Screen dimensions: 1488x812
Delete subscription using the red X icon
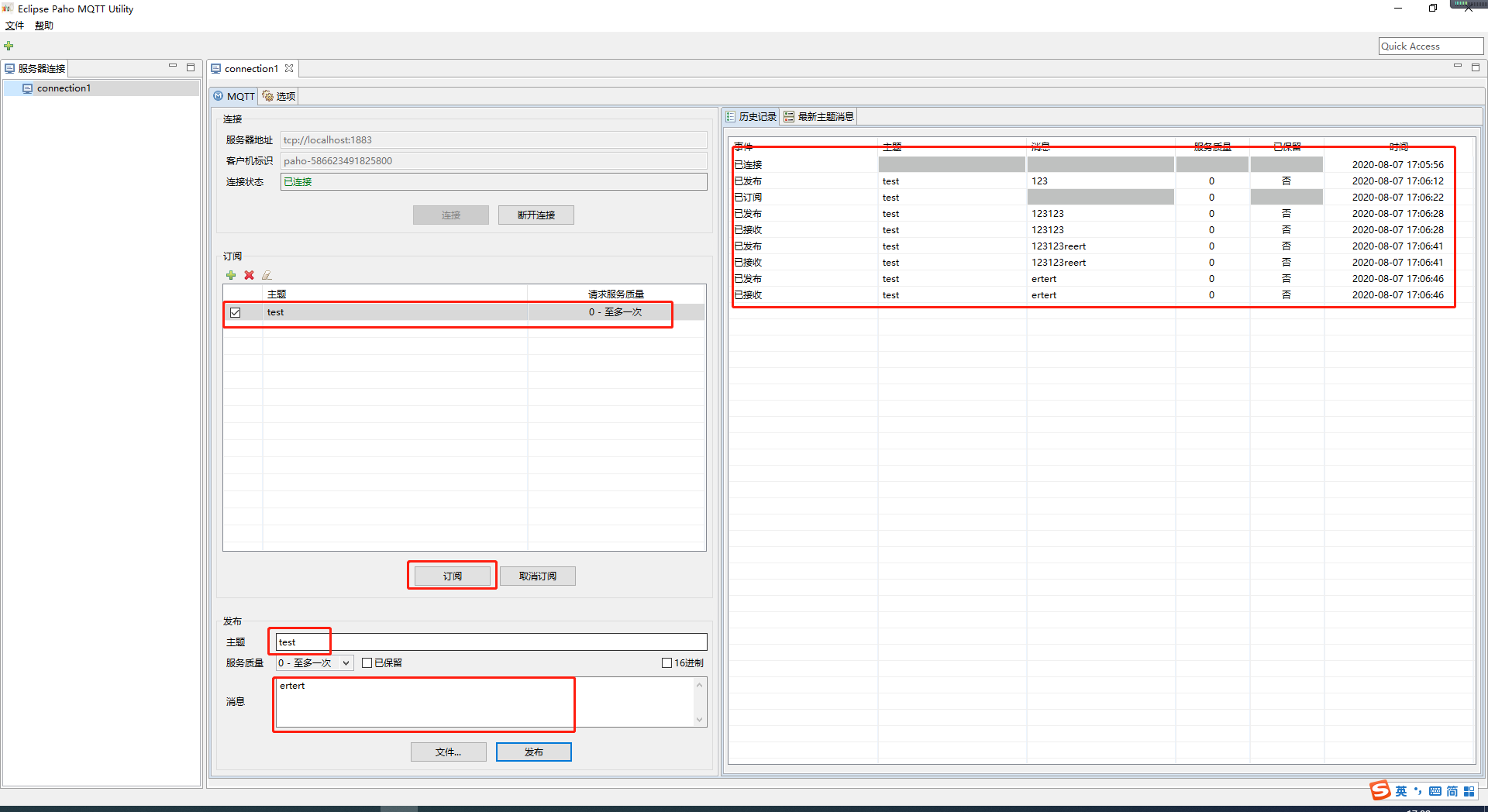click(249, 275)
